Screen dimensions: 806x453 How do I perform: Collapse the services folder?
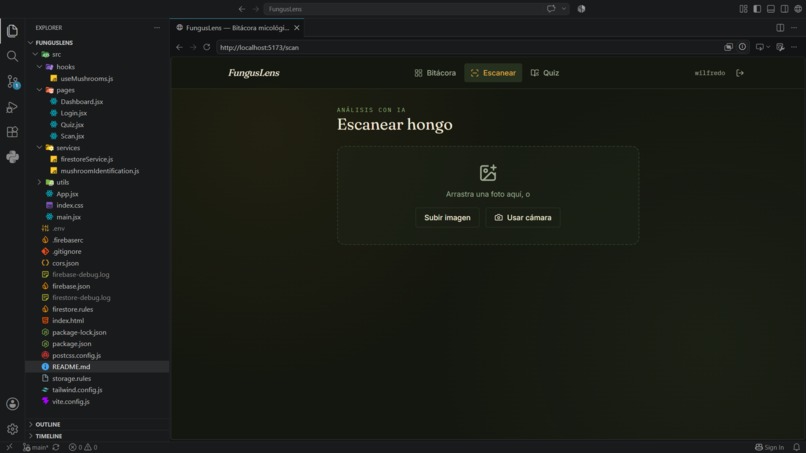point(39,148)
